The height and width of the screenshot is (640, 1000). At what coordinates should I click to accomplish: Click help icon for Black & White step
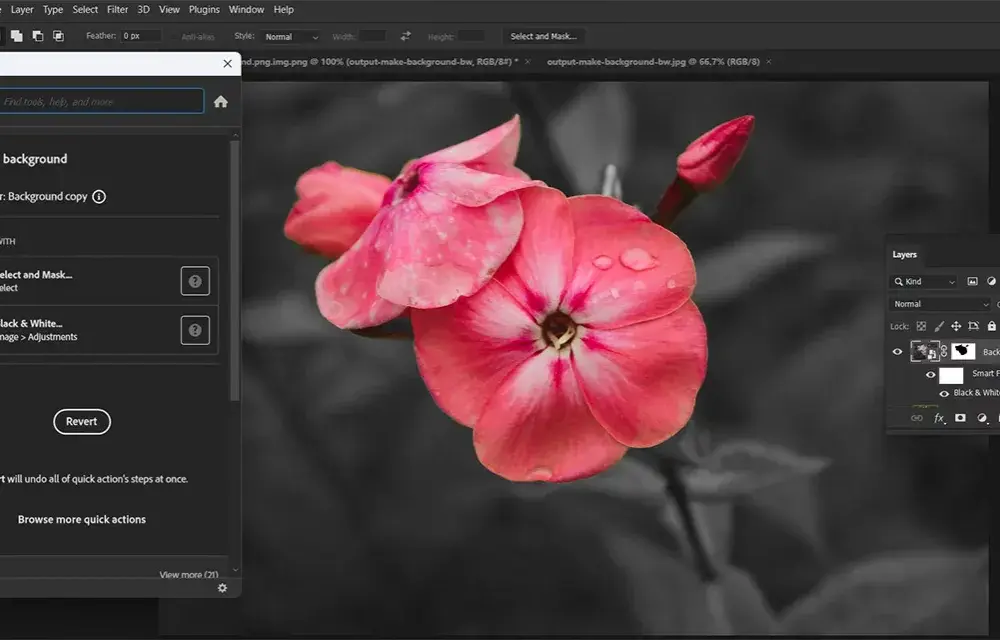[x=195, y=330]
